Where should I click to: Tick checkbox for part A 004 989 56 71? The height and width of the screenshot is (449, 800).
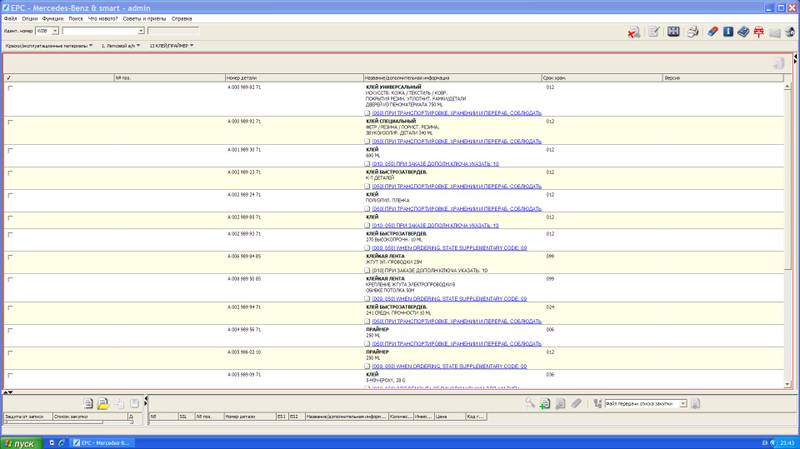10,330
